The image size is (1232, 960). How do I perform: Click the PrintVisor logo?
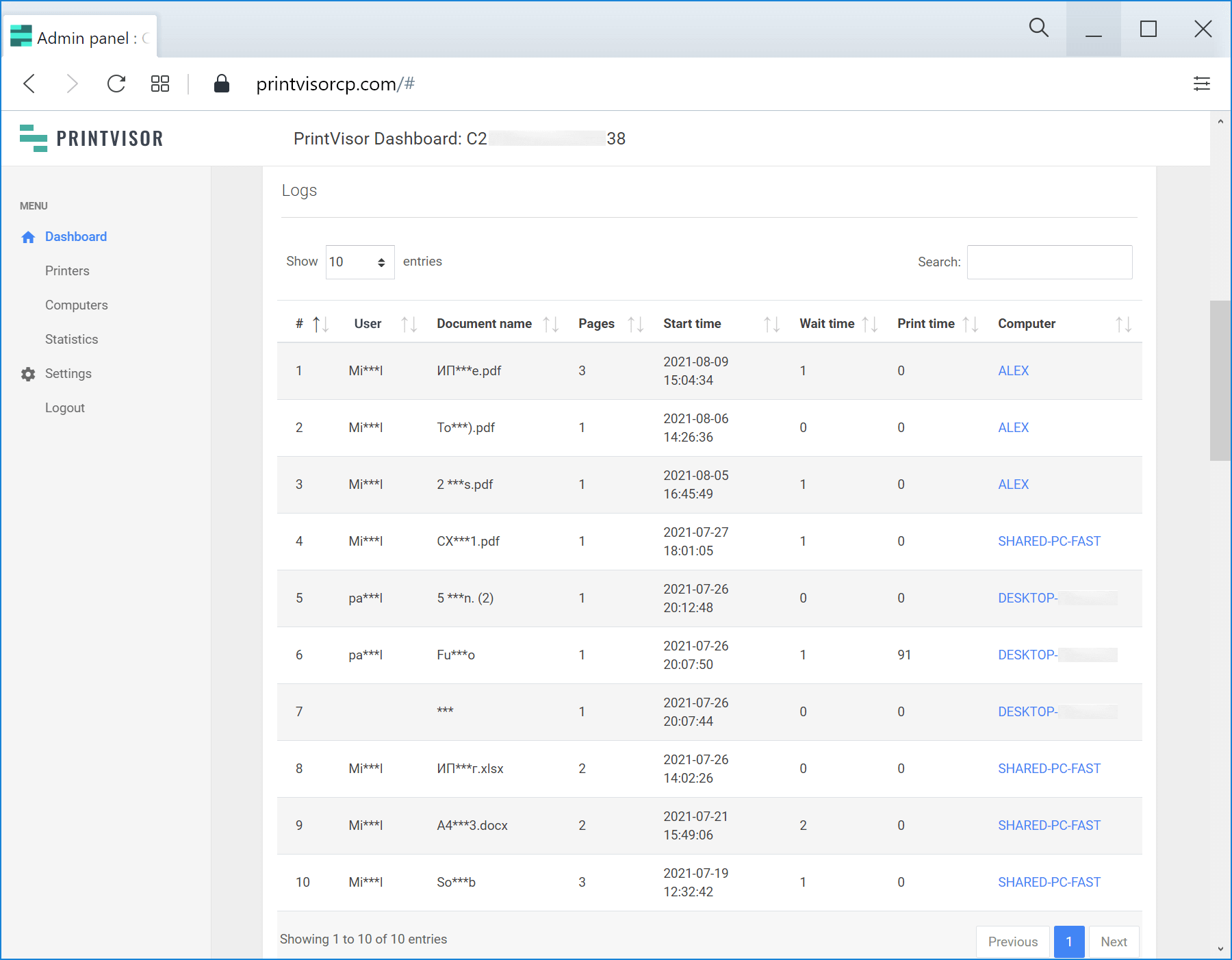[x=92, y=138]
